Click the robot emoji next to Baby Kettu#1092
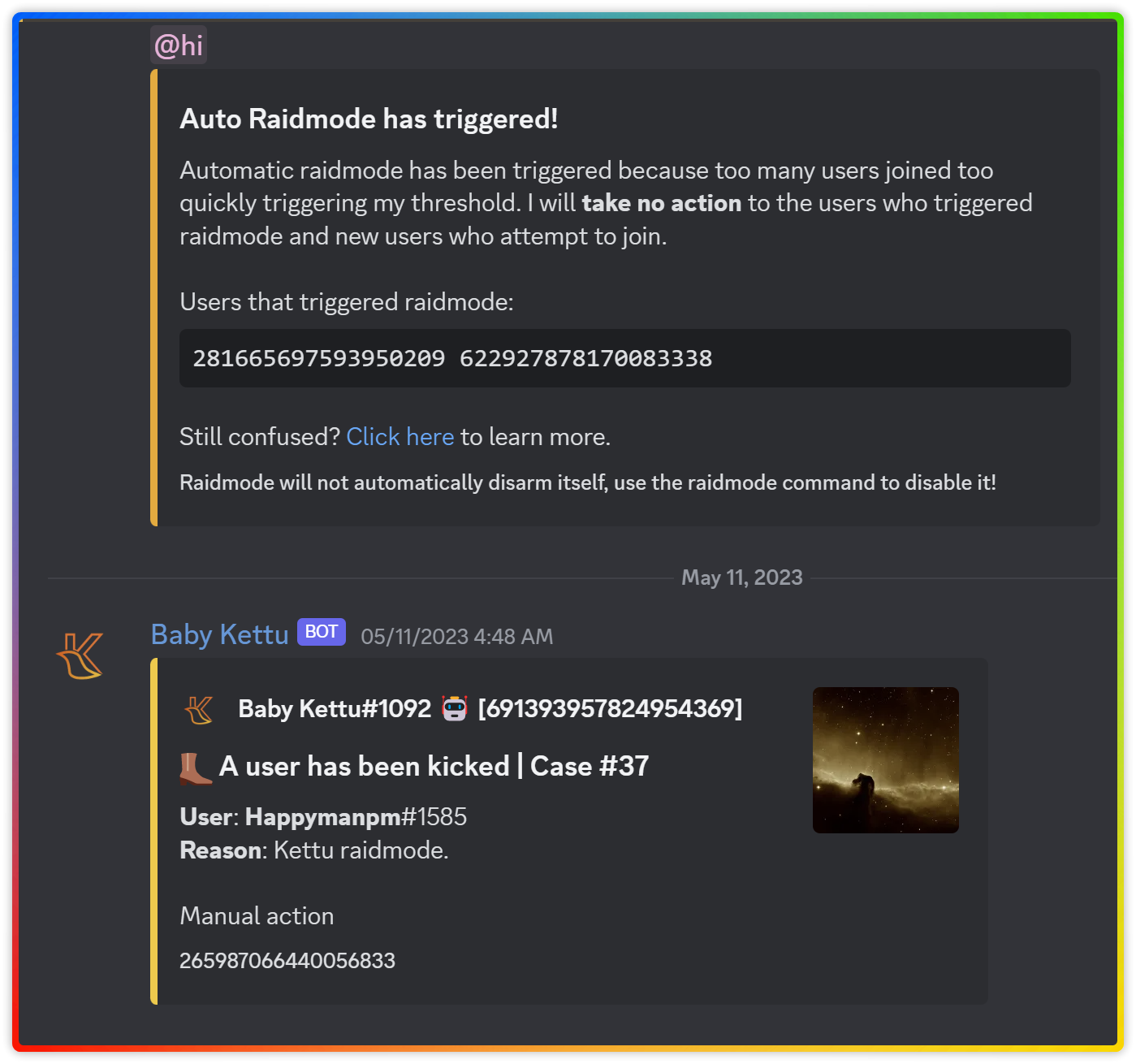The width and height of the screenshot is (1136, 1064). coord(456,707)
